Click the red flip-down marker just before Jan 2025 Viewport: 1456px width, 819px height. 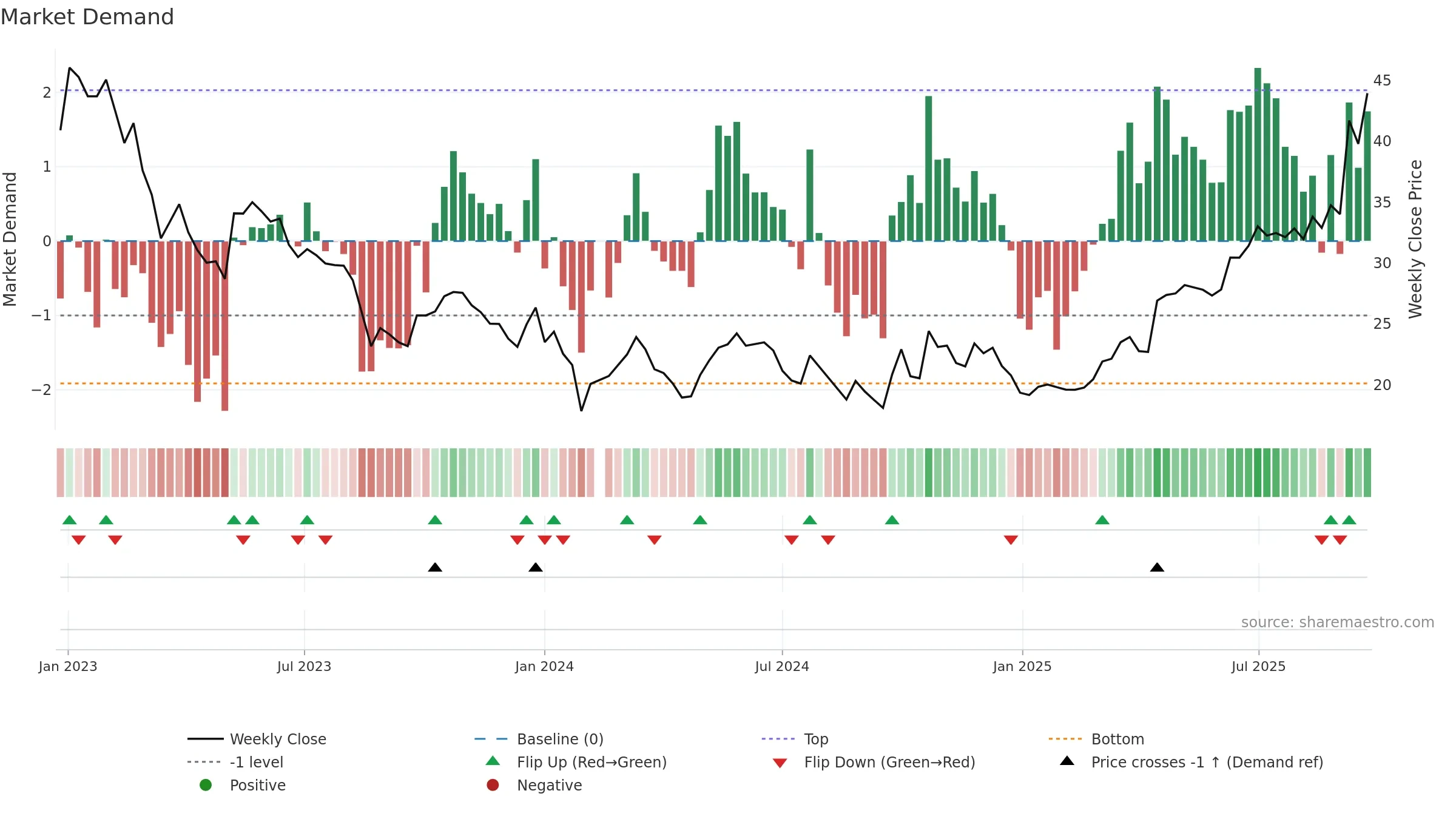tap(1011, 539)
